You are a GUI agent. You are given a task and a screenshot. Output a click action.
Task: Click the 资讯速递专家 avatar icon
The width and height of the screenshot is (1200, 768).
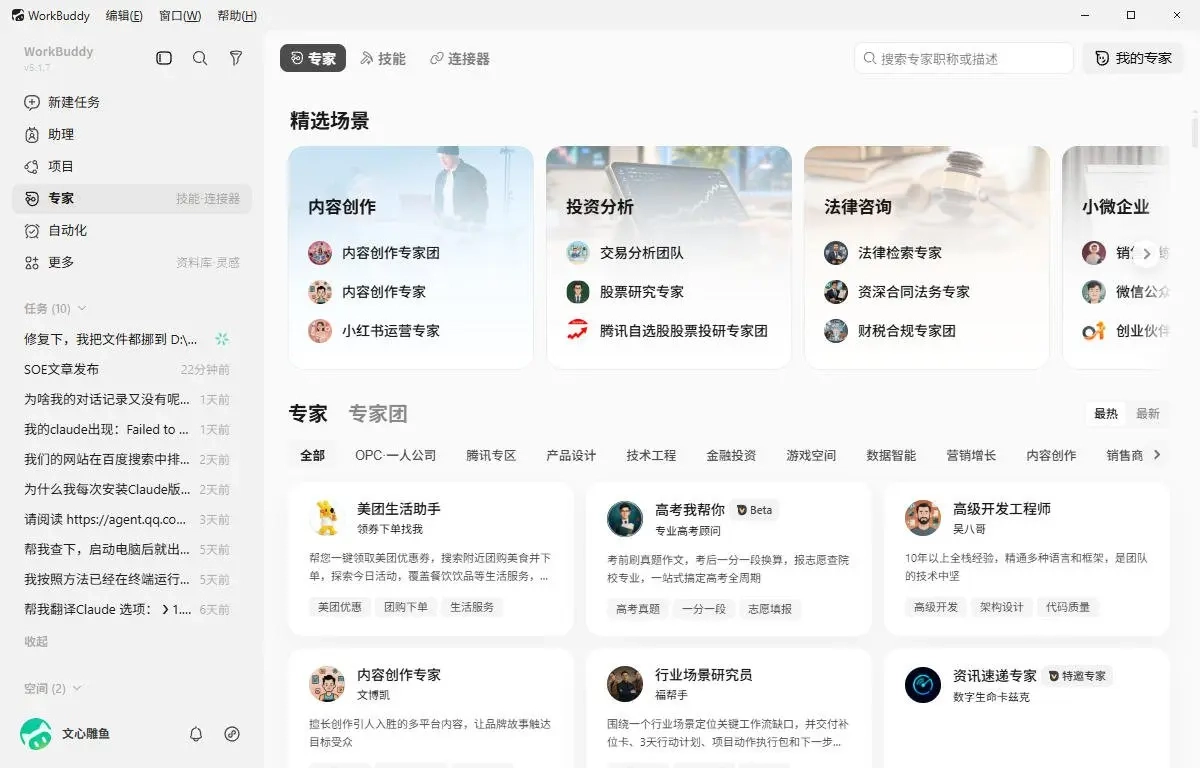pos(923,684)
